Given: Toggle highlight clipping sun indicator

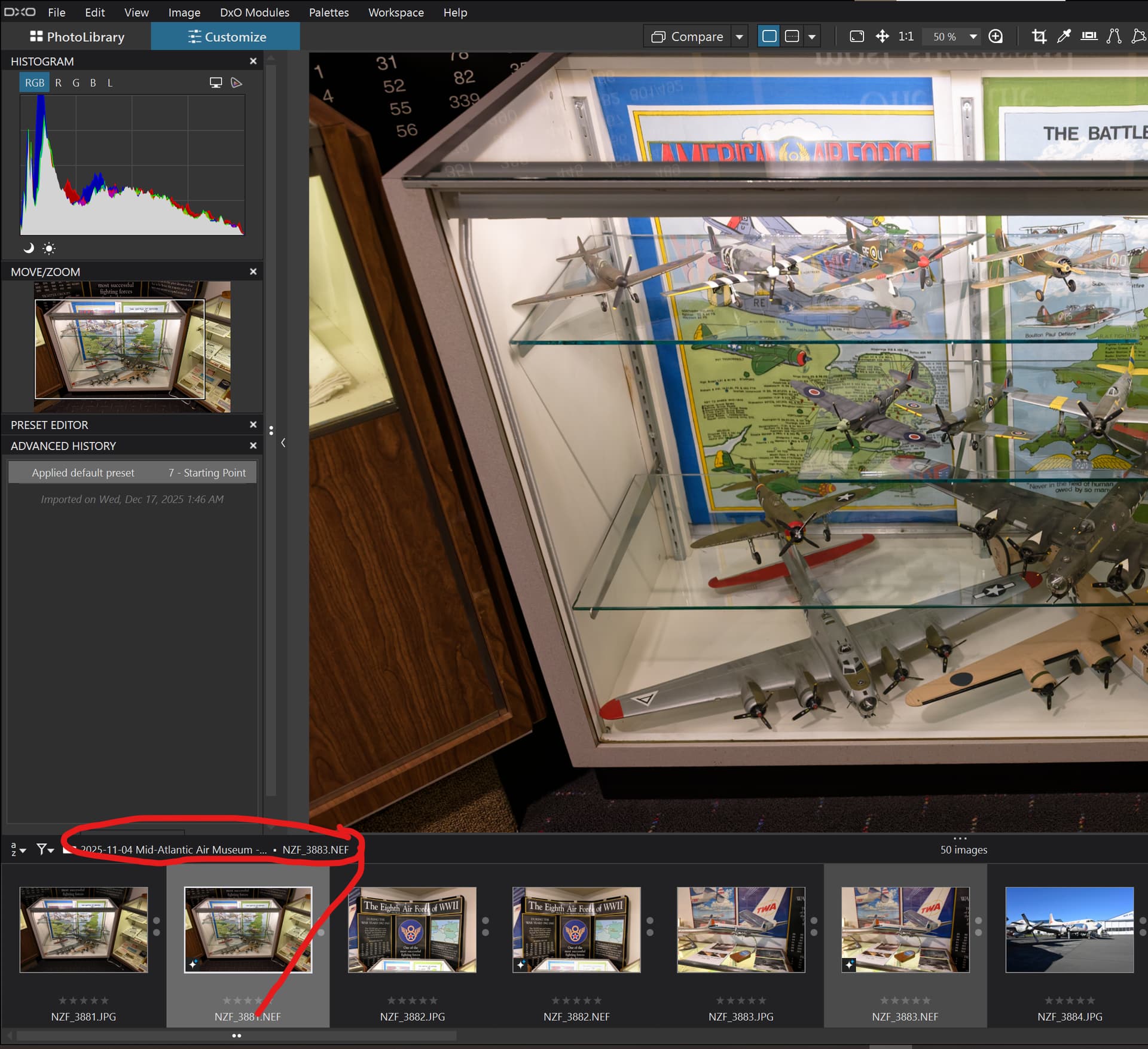Looking at the screenshot, I should click(x=49, y=248).
